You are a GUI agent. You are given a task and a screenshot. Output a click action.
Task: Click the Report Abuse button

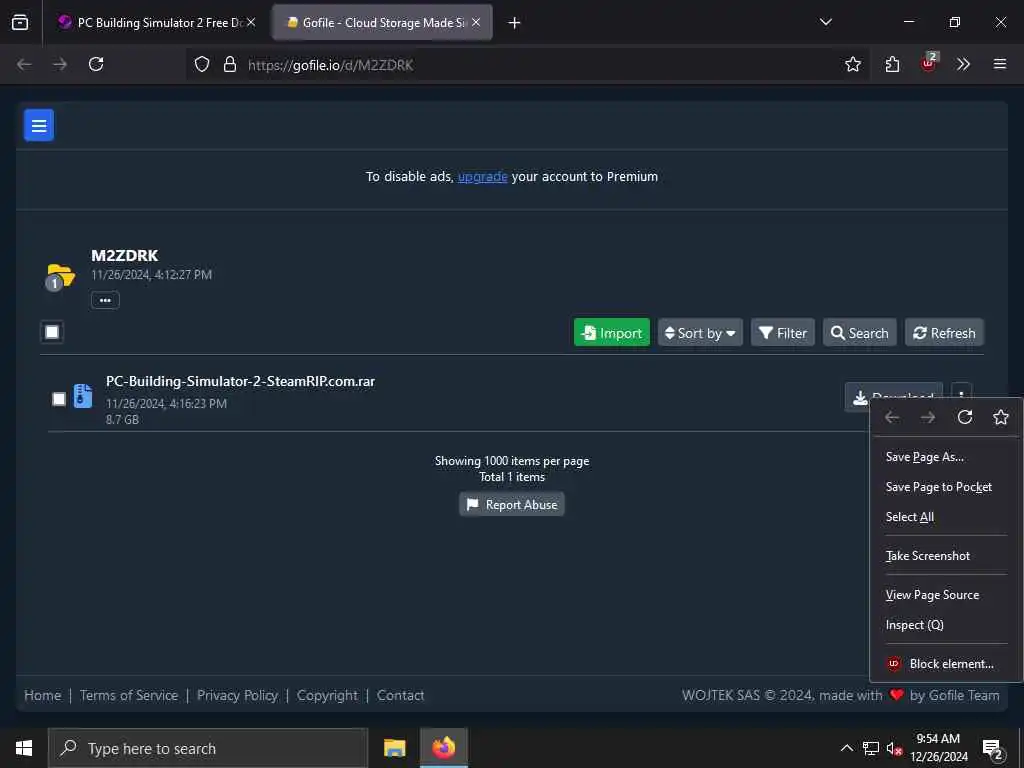[x=512, y=504]
